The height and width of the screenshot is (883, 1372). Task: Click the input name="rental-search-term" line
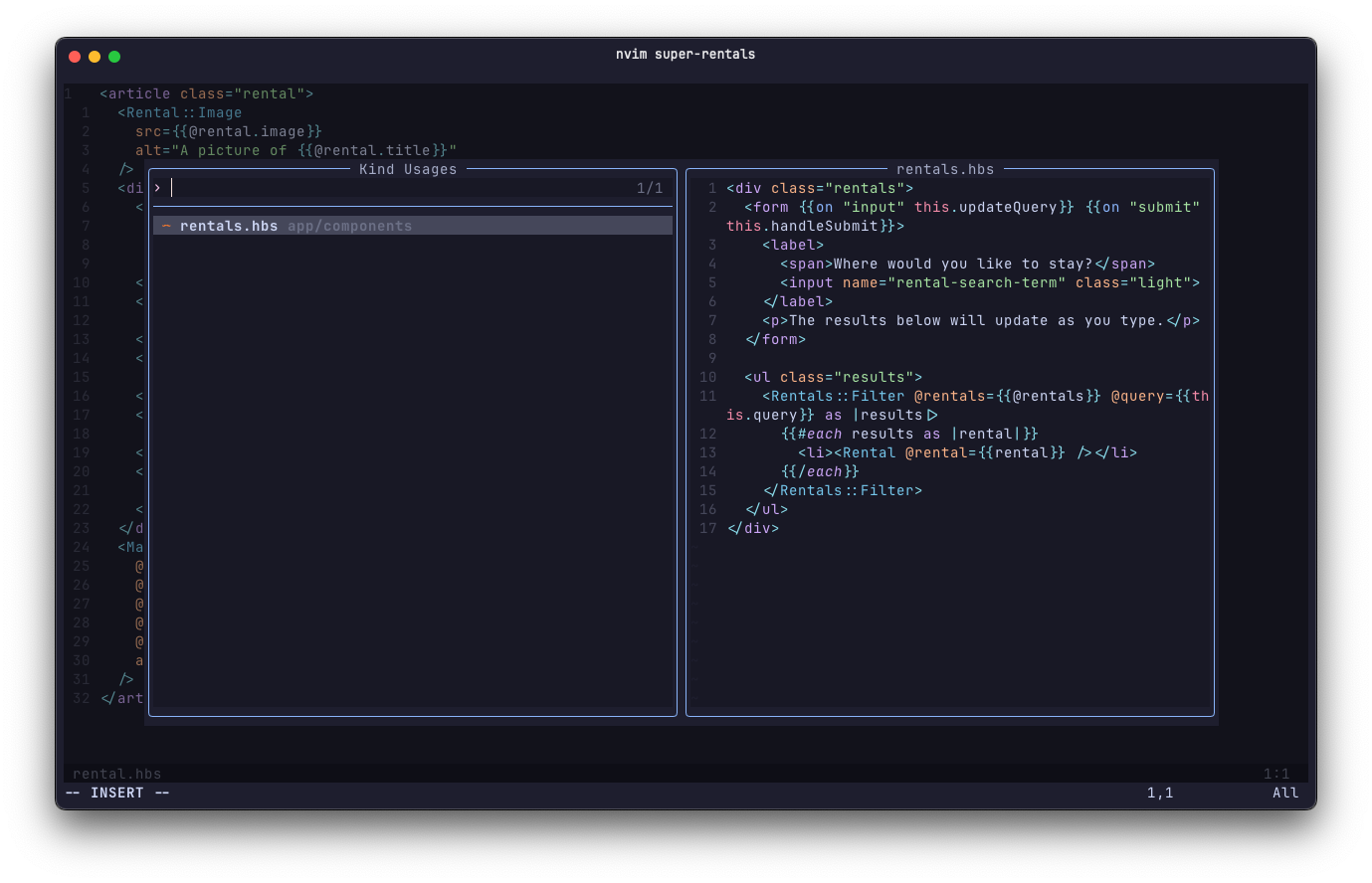(990, 282)
